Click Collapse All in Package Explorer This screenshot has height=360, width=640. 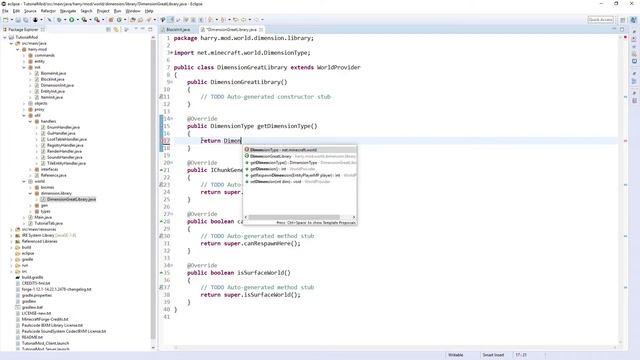coord(108,29)
